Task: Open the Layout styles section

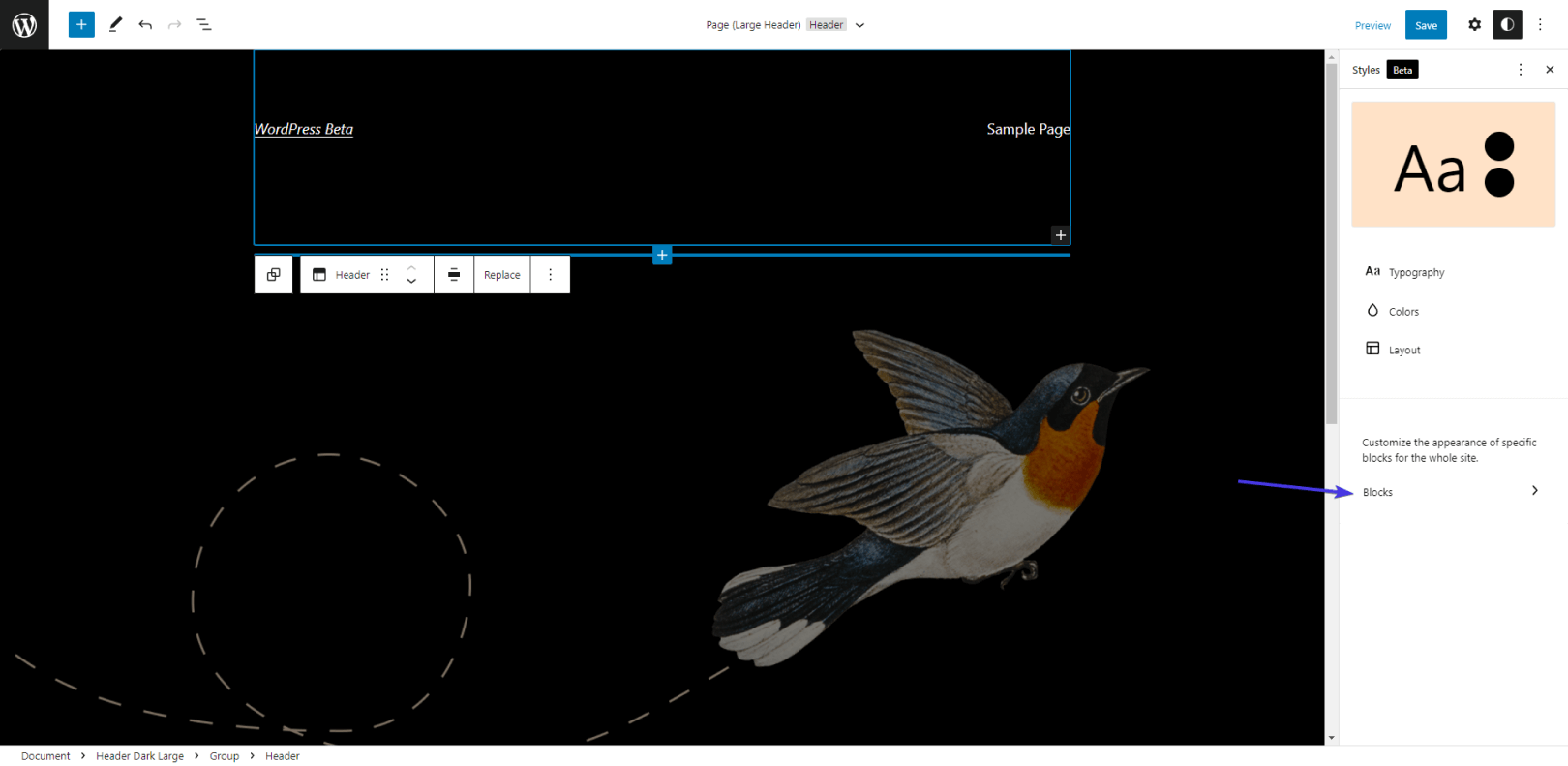Action: pos(1453,350)
